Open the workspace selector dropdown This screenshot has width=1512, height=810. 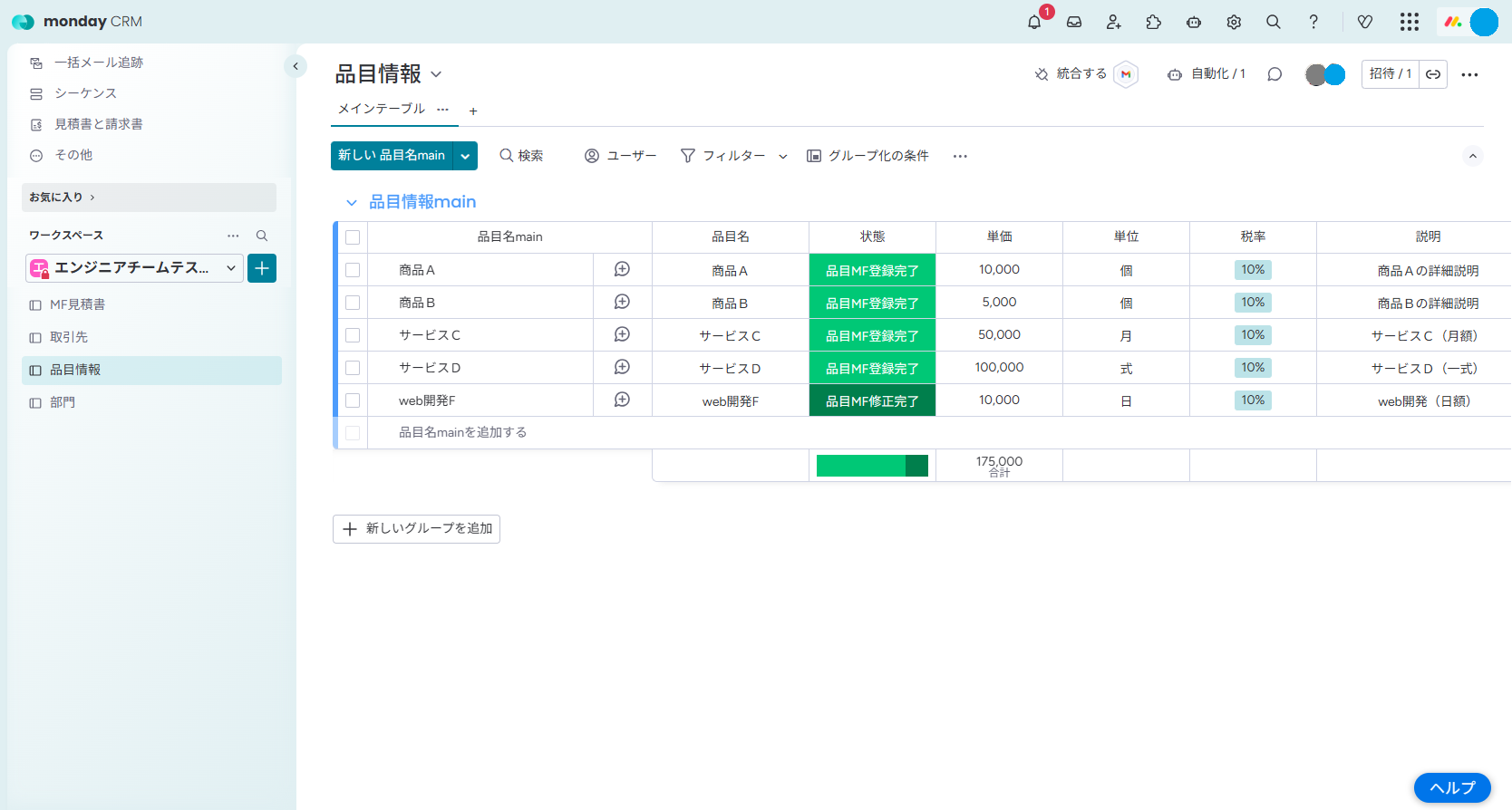click(134, 268)
